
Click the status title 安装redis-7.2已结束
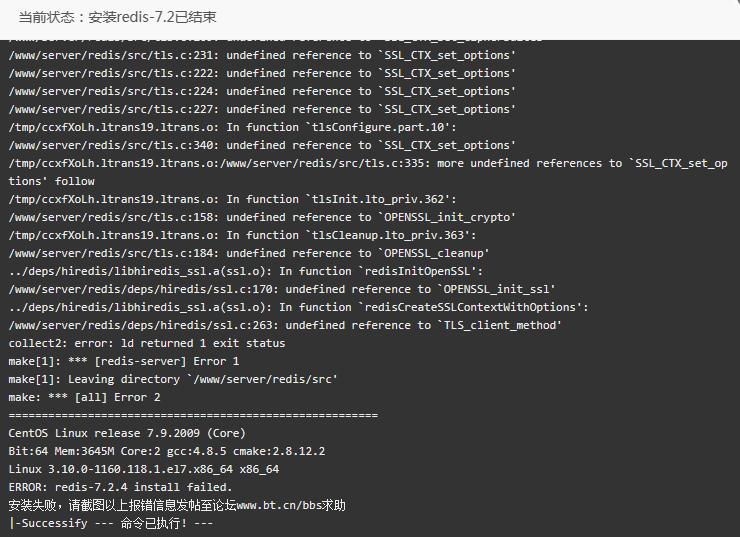tap(152, 17)
